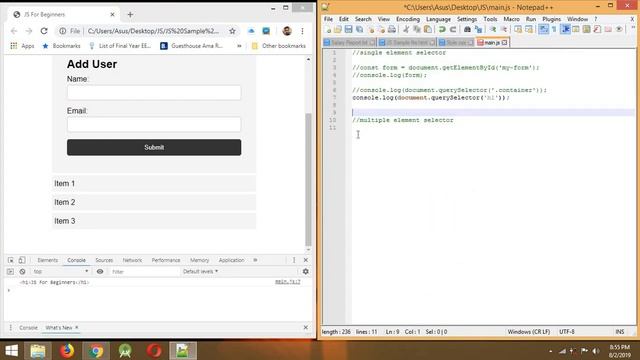Toggle the Word Wrap icon in Notepad++

click(543, 29)
